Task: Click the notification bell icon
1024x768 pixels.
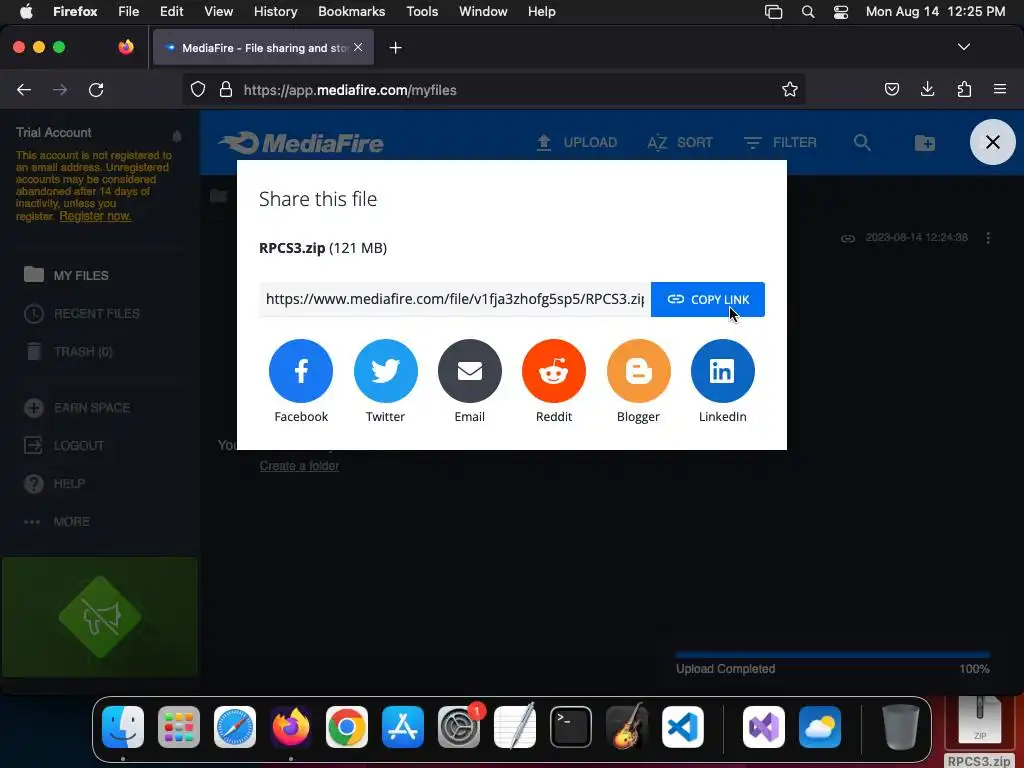Action: tap(176, 136)
